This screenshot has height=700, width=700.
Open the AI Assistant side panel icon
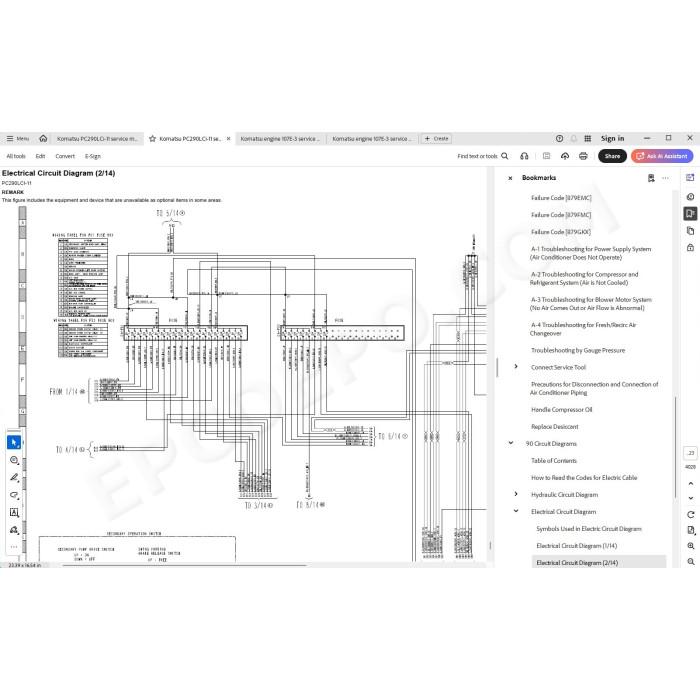[690, 178]
